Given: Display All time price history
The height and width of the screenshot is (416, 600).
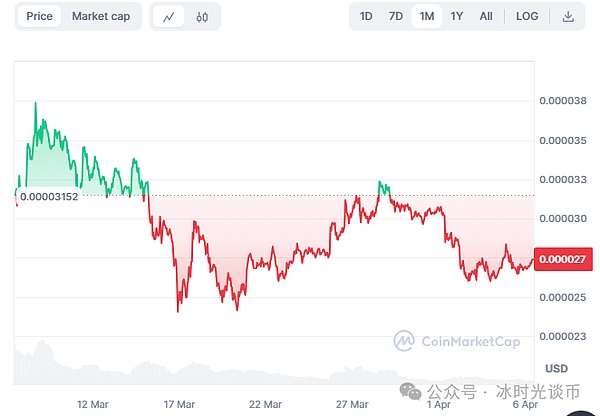Looking at the screenshot, I should (486, 16).
